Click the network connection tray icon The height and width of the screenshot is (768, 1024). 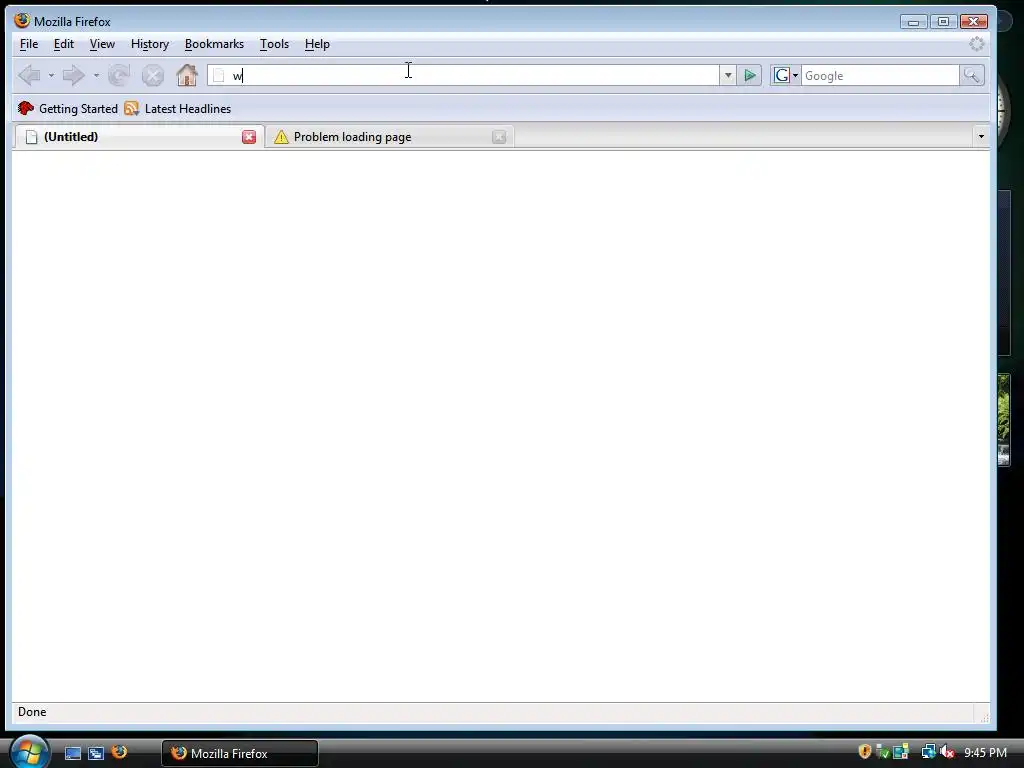[x=928, y=752]
